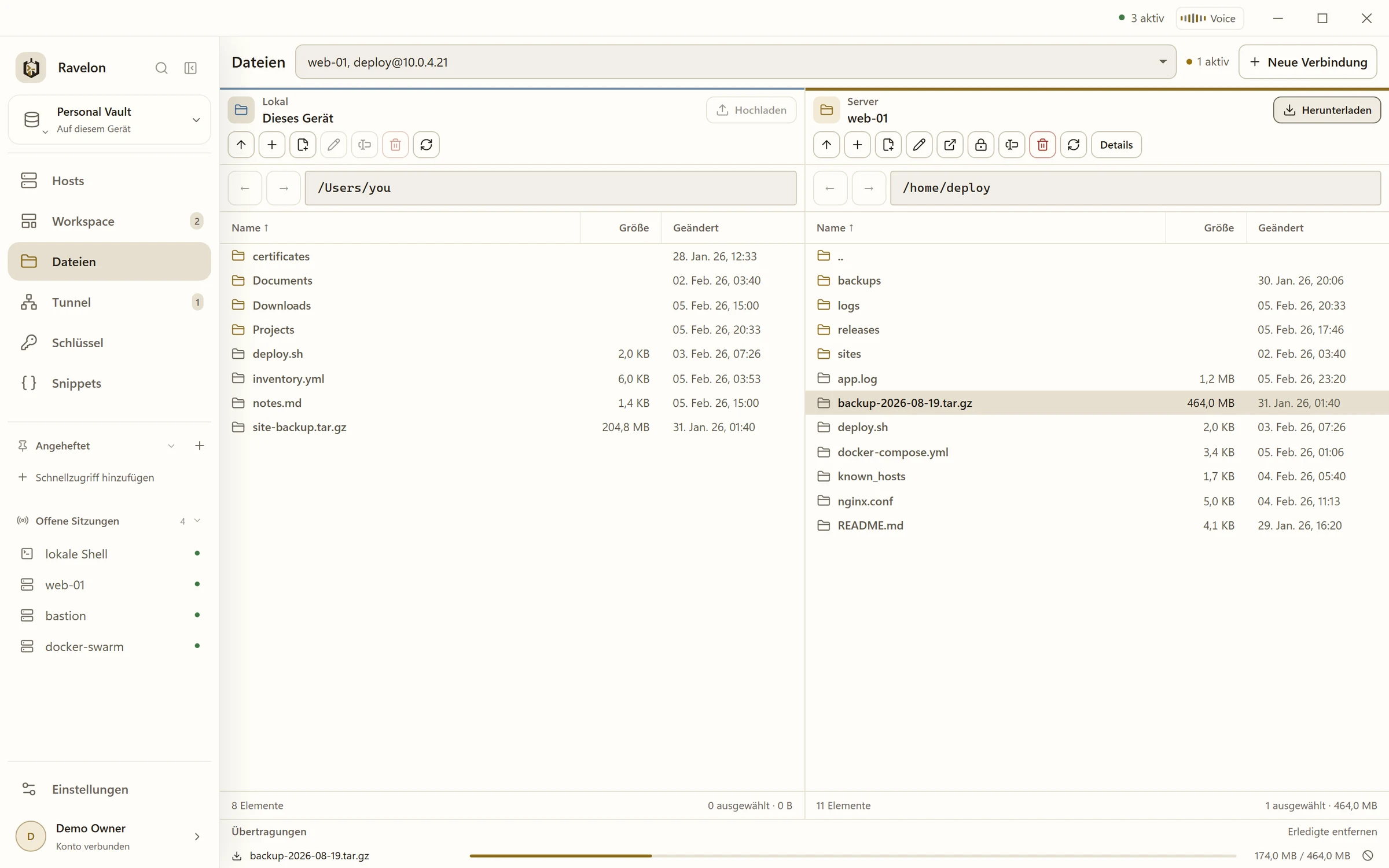
Task: Open selected server file externally
Action: [x=950, y=145]
